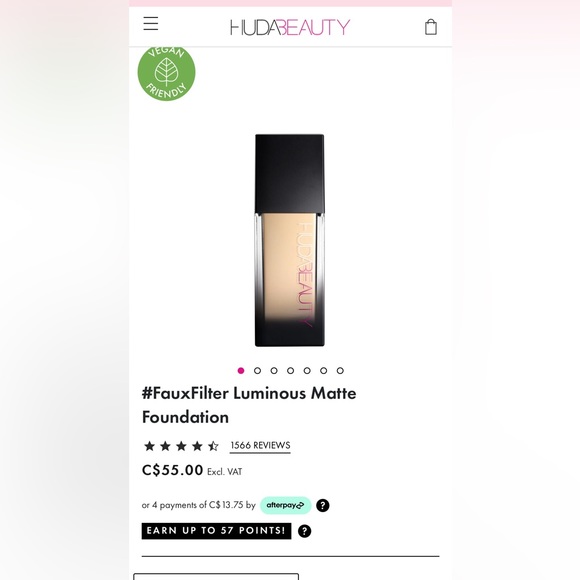Click the FauxFilter Luminous Matte Foundation title
This screenshot has width=580, height=580.
point(249,405)
